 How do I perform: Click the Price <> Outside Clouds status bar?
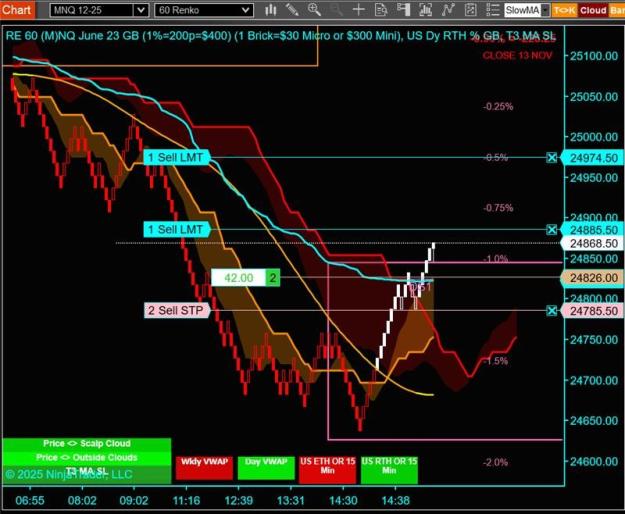coord(86,457)
